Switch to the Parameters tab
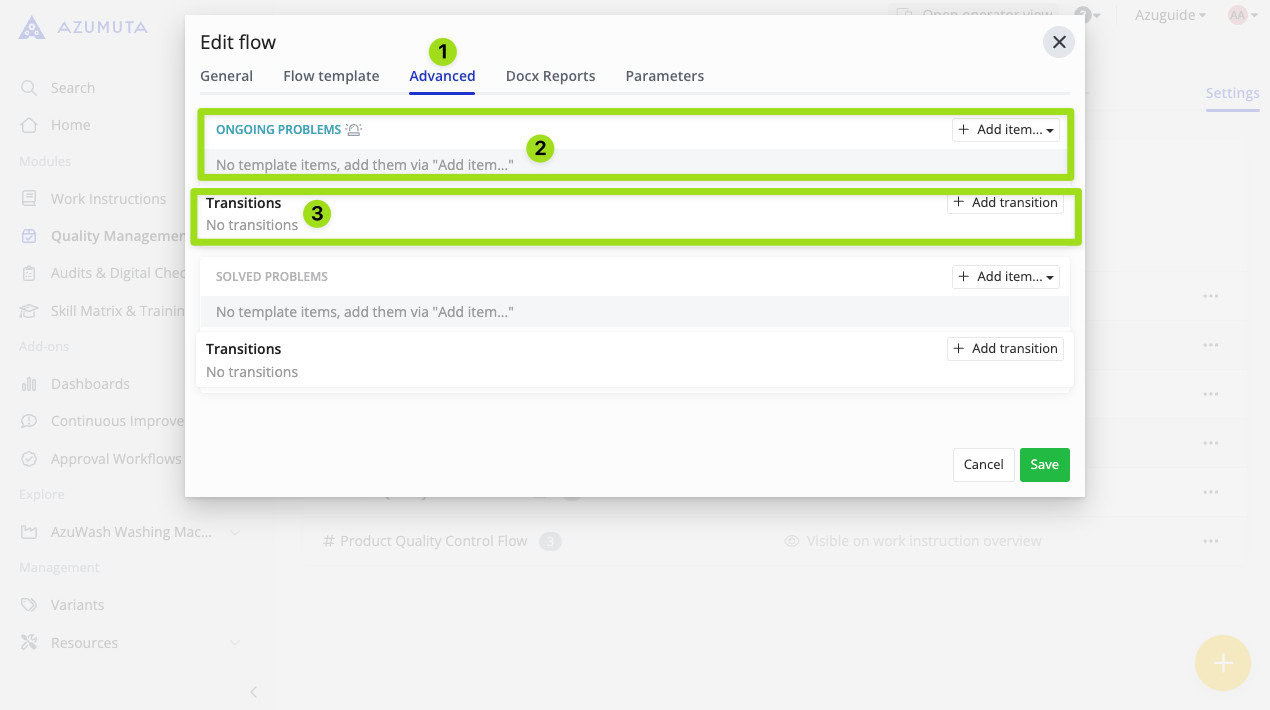This screenshot has height=710, width=1270. click(664, 76)
